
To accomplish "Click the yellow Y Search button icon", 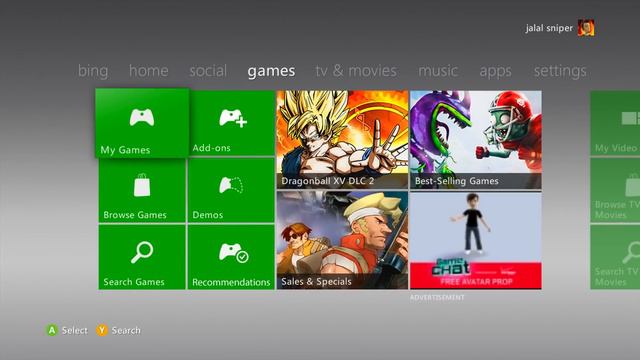I will point(102,330).
